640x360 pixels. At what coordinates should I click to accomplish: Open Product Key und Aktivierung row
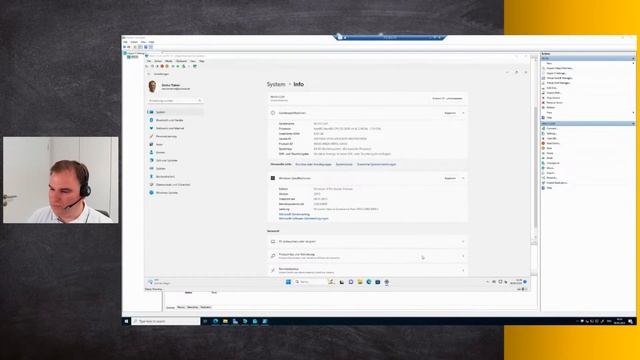click(367, 256)
